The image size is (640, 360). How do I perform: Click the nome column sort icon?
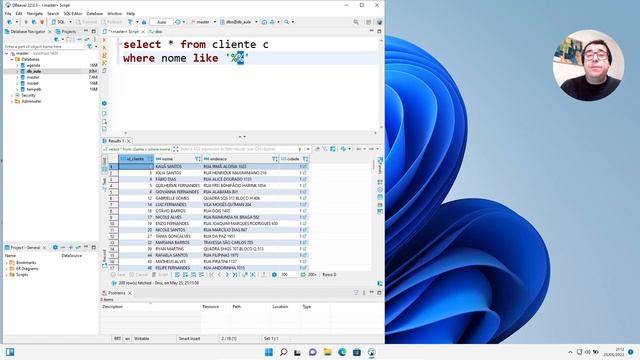point(198,159)
